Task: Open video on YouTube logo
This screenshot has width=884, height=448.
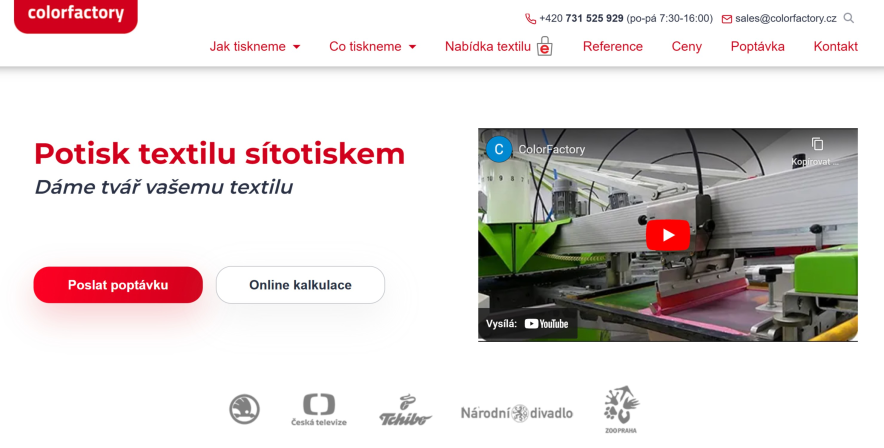Action: tap(546, 323)
